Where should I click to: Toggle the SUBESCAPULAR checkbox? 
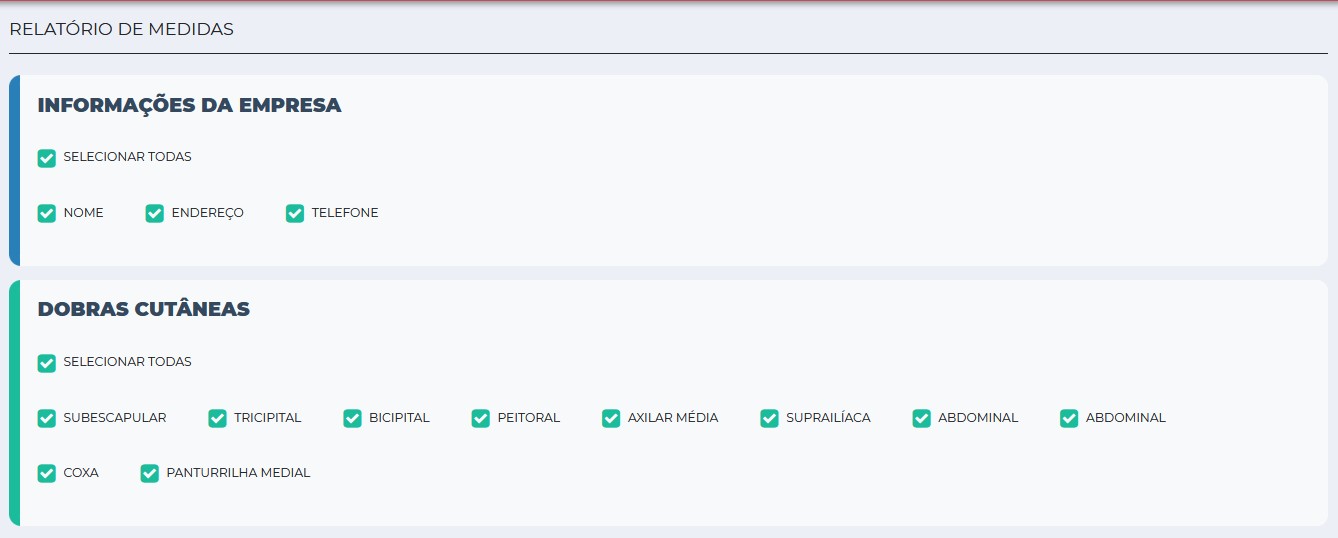(46, 418)
